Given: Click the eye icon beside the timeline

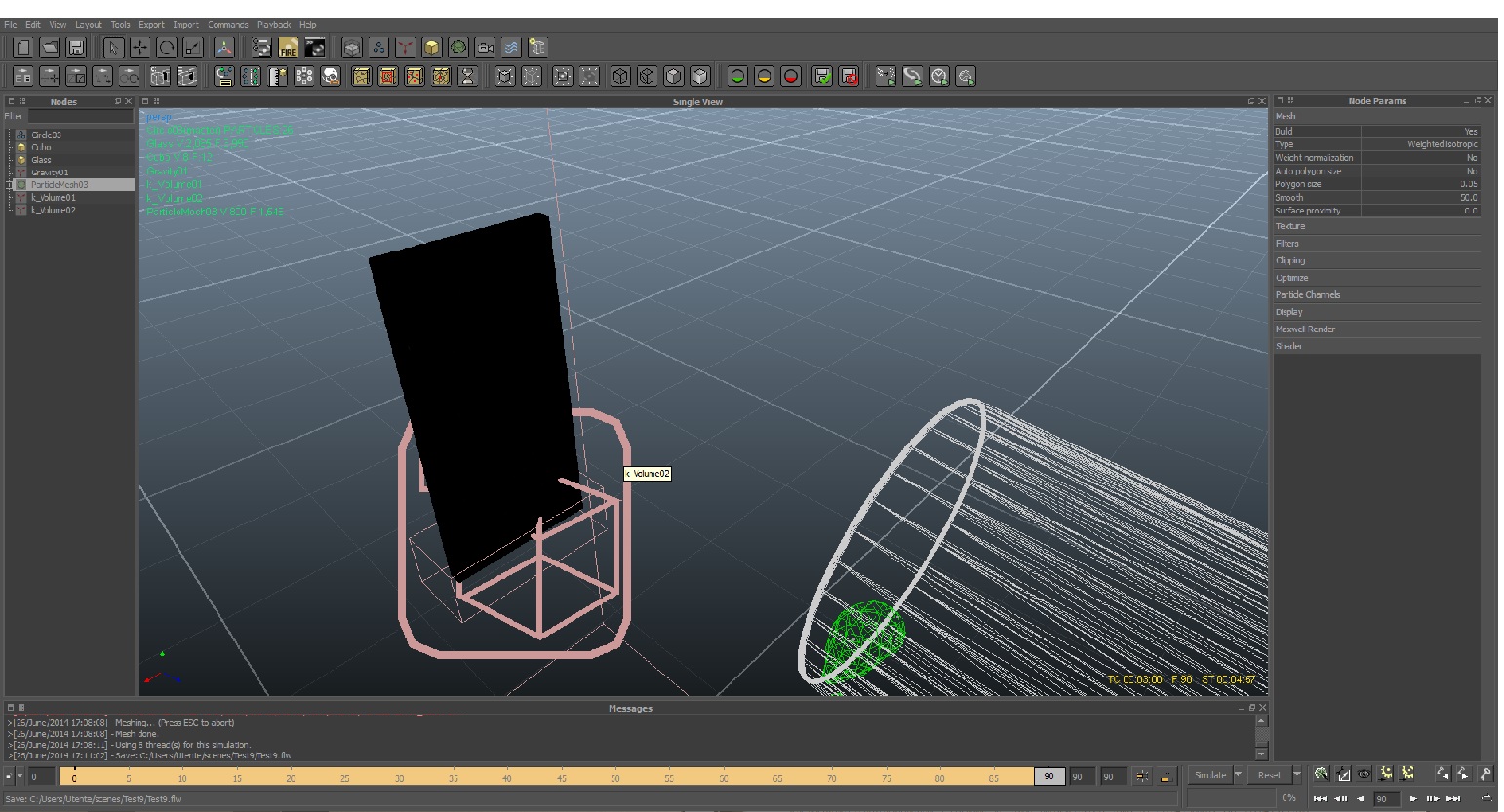Looking at the screenshot, I should pyautogui.click(x=1364, y=774).
